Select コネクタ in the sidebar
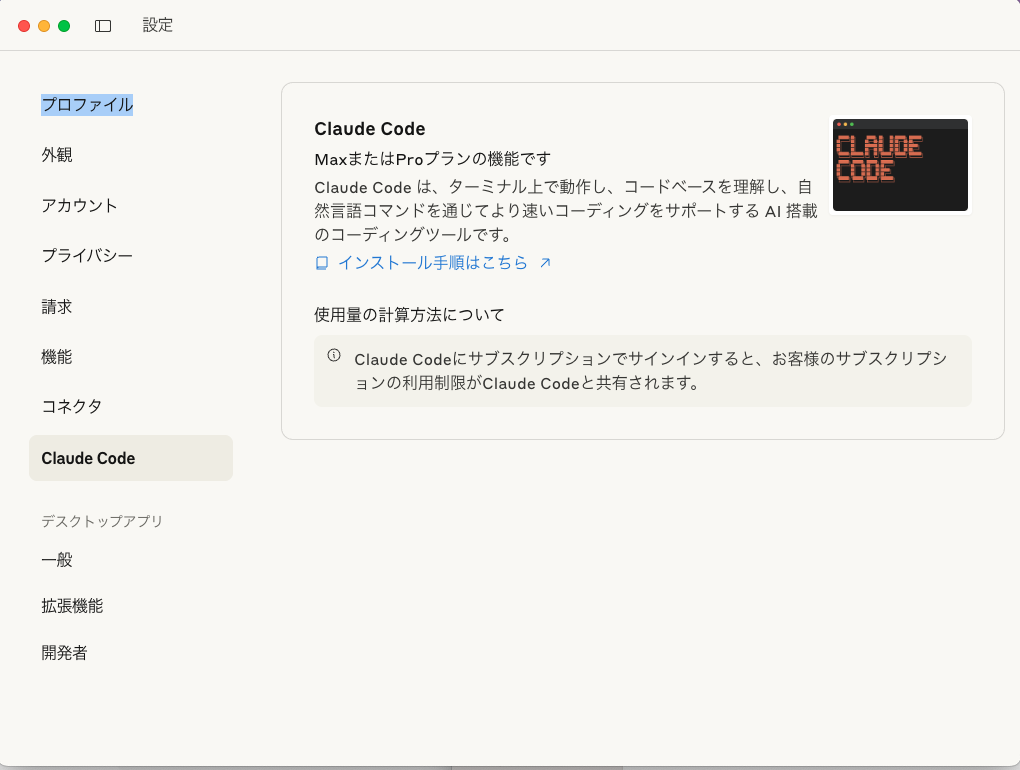Viewport: 1020px width, 770px height. (x=72, y=406)
